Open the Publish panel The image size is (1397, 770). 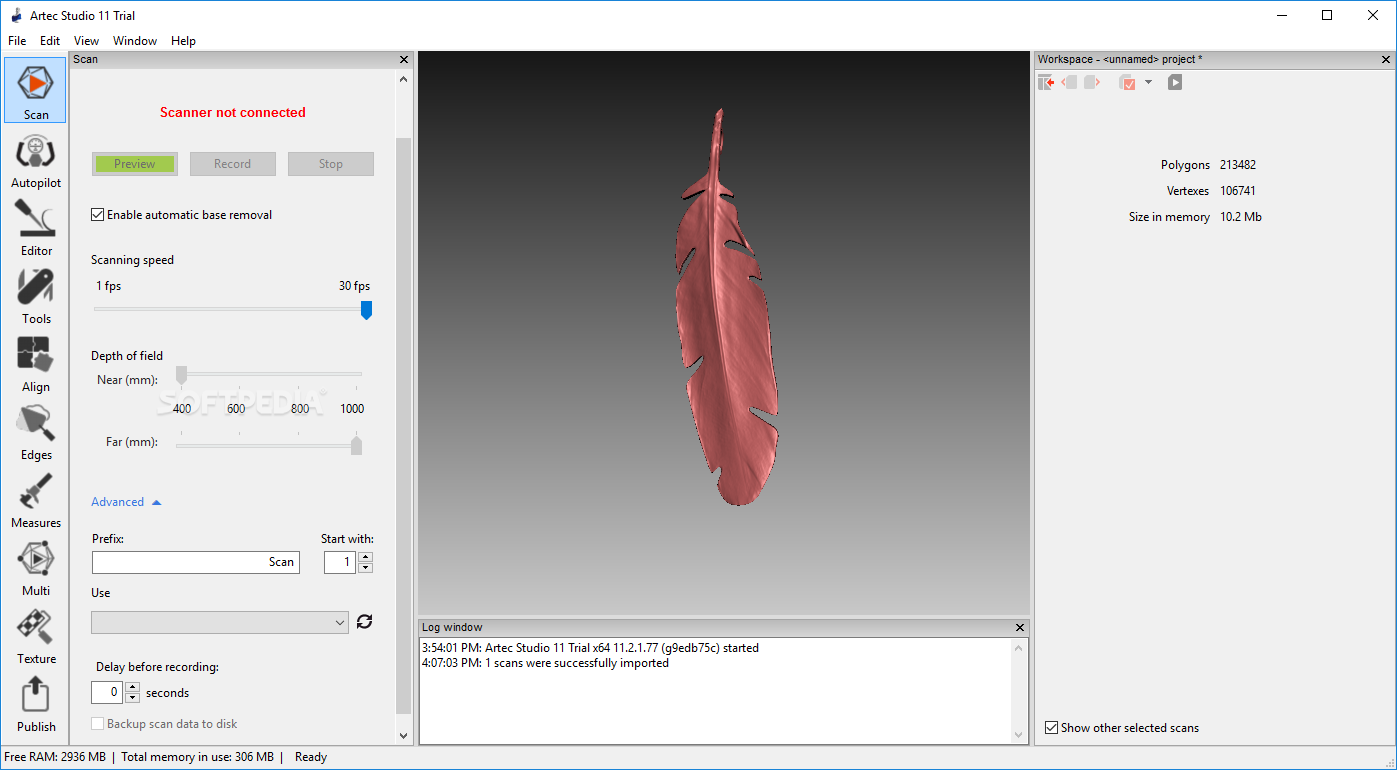pos(36,702)
